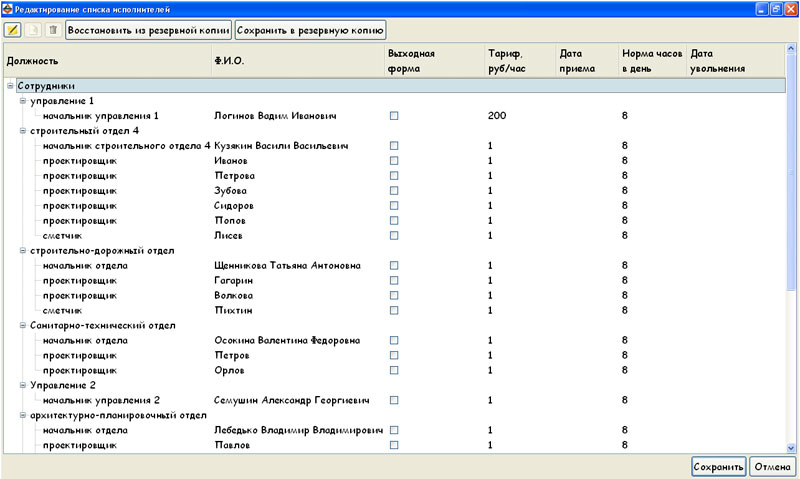Click the new document toolbar icon
Viewport: 800px width, 479px height.
34,30
